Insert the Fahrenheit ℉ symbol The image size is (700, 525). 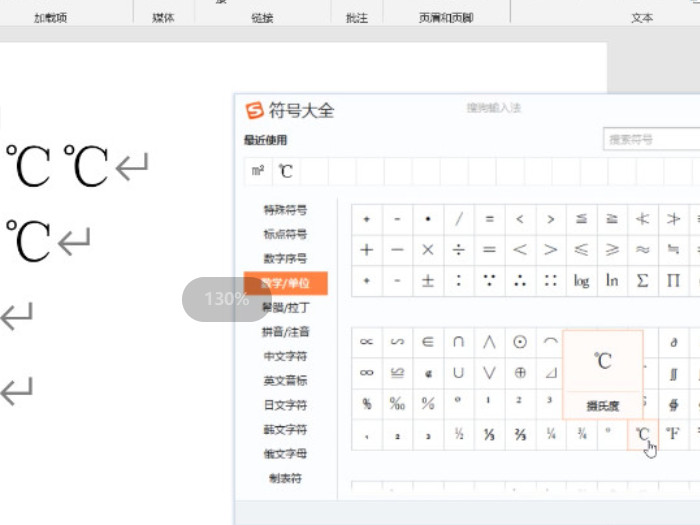(x=673, y=434)
